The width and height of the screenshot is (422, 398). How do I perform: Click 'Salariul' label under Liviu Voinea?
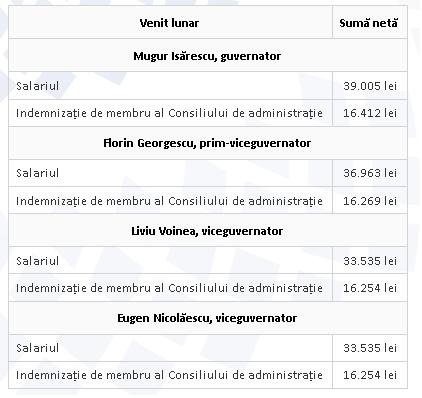click(x=38, y=261)
